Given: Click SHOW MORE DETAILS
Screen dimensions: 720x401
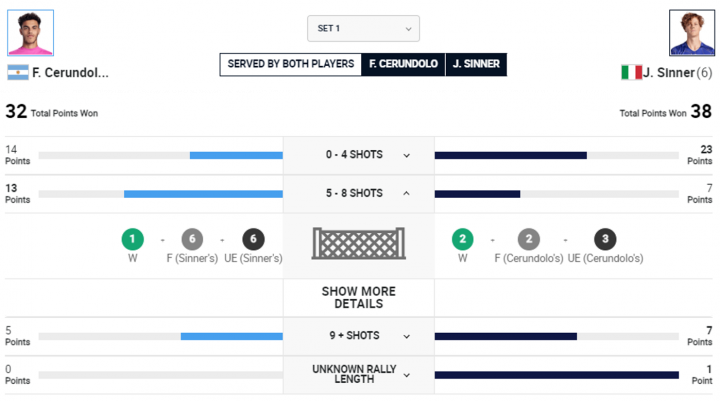Looking at the screenshot, I should tap(359, 298).
